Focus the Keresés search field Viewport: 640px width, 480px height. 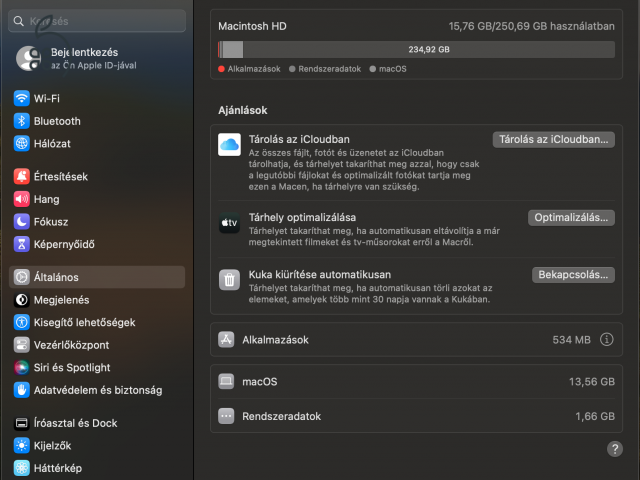point(97,21)
